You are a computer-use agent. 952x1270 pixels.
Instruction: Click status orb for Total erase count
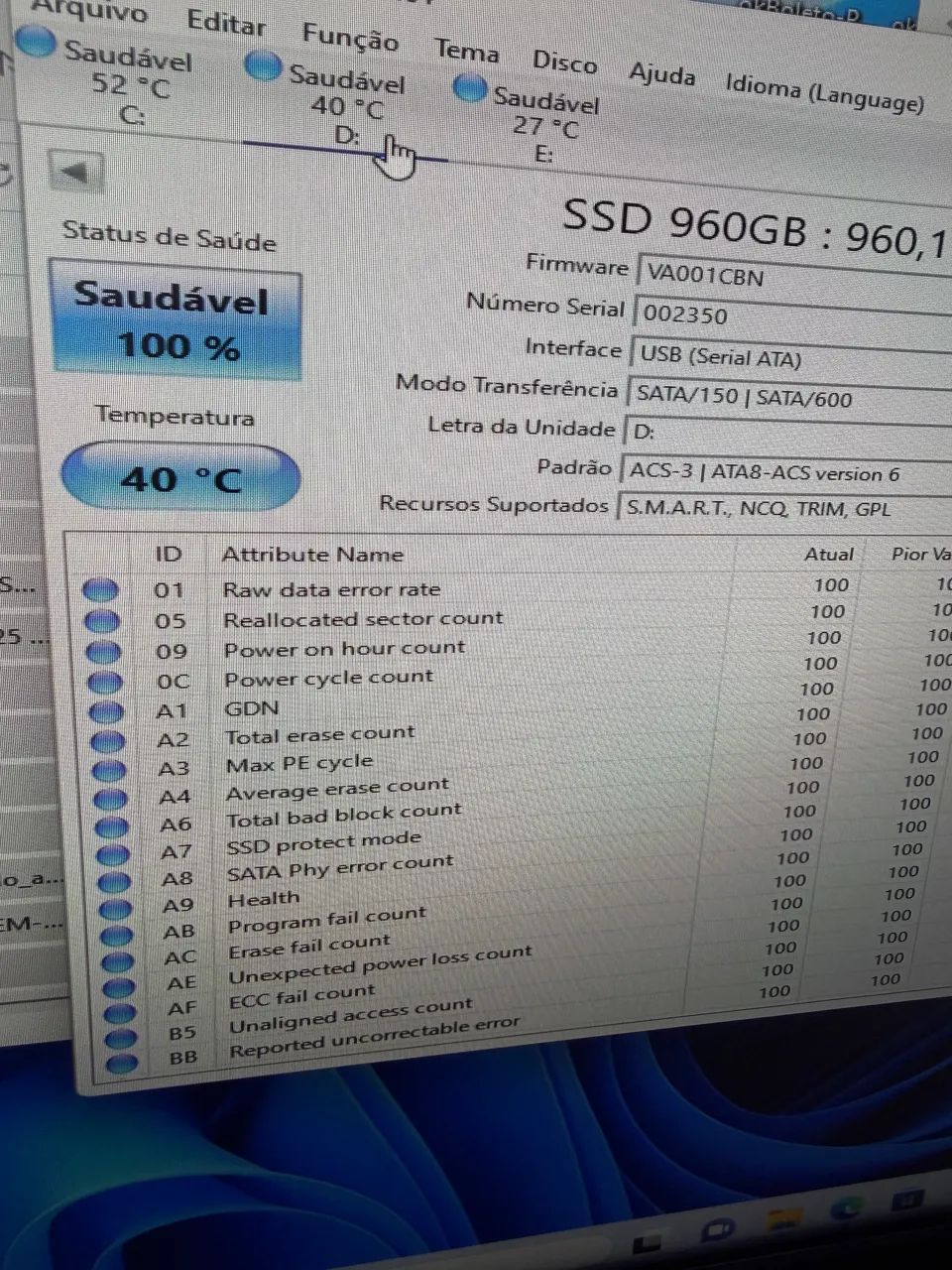108,741
